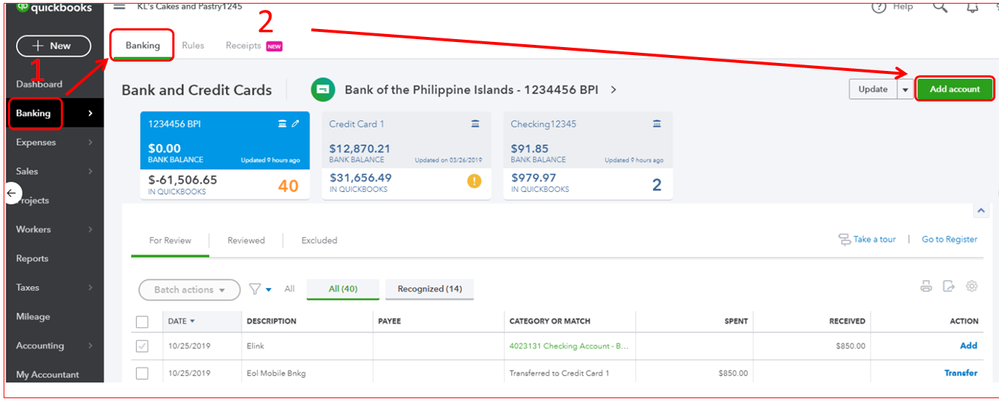
Task: Click the 'All' filter label
Action: coord(289,289)
